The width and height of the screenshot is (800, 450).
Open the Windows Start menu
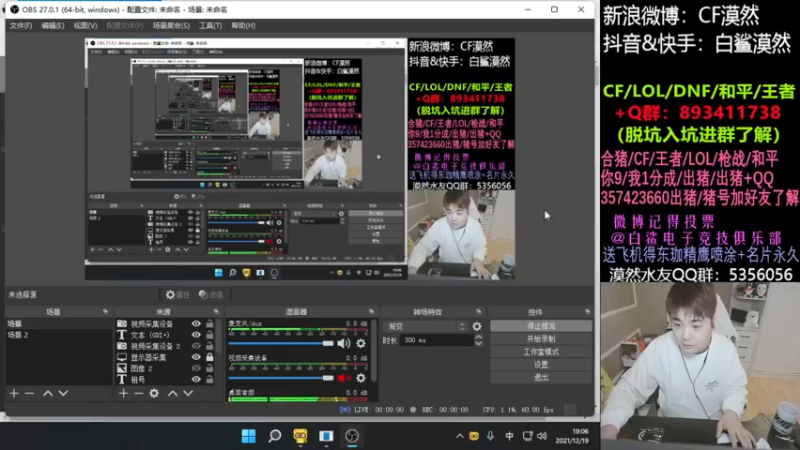click(x=248, y=436)
